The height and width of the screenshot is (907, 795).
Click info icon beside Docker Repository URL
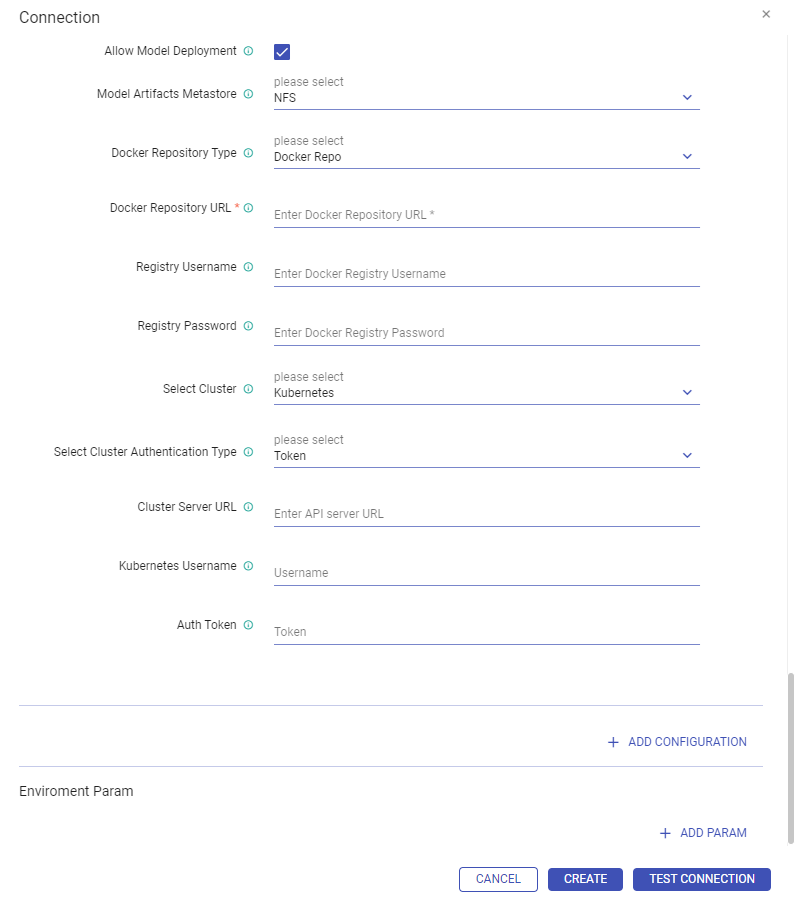click(248, 208)
